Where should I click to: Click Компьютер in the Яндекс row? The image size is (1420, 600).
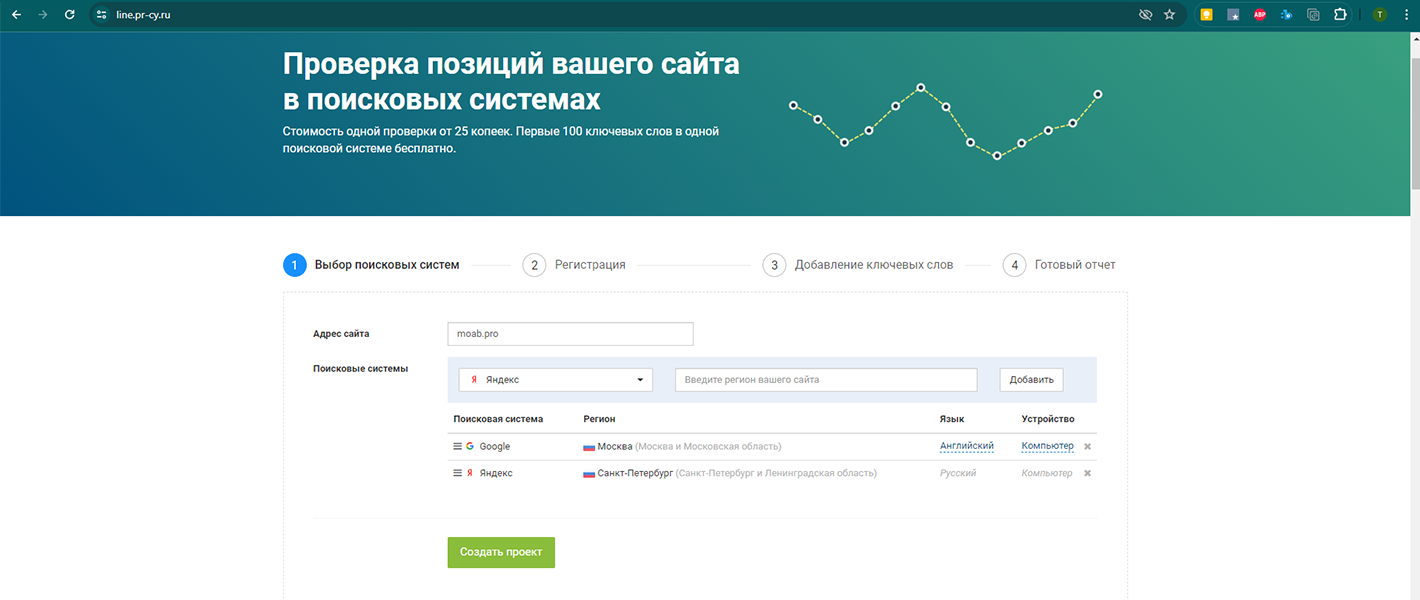1047,473
